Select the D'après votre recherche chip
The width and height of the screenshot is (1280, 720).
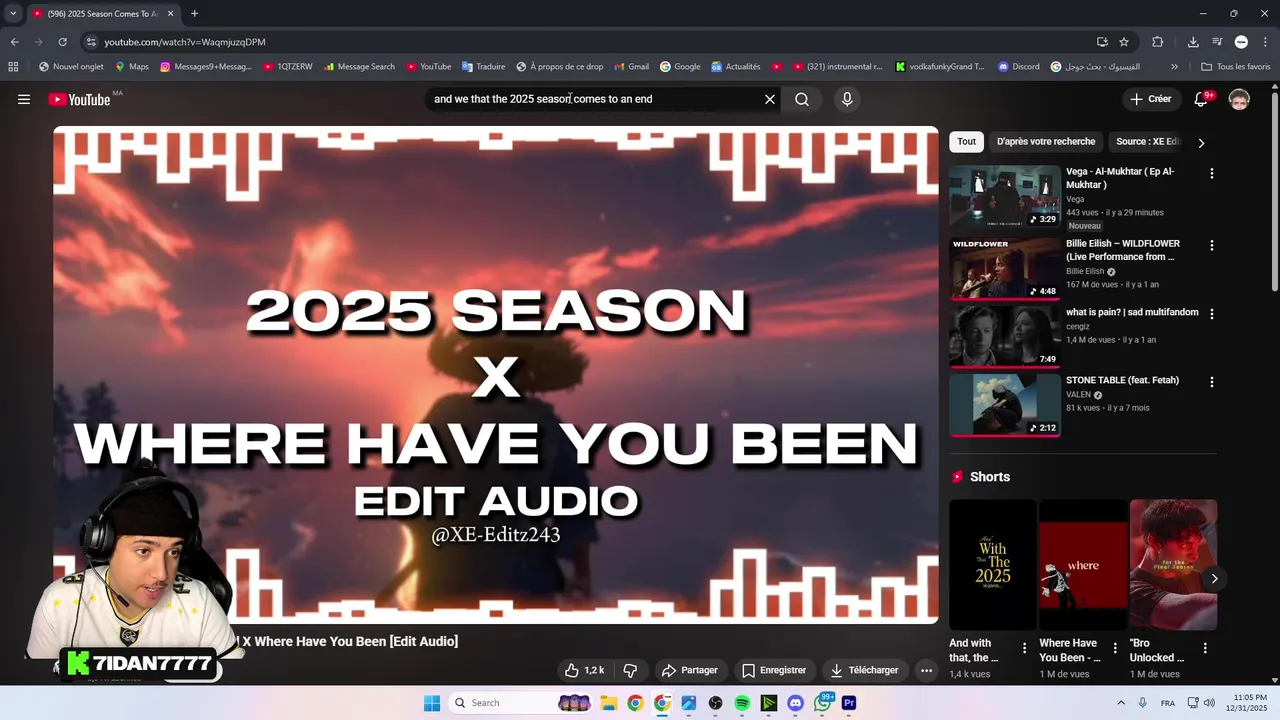tap(1046, 142)
